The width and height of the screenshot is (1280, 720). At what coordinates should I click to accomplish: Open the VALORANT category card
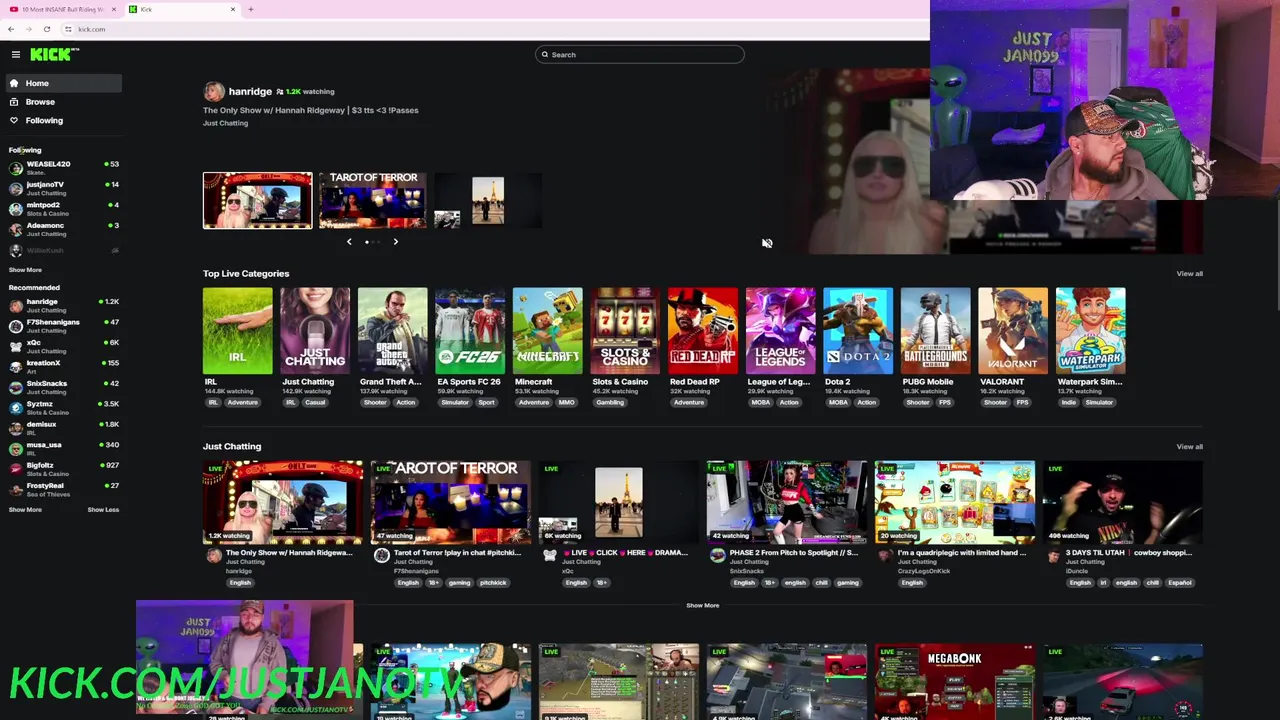pyautogui.click(x=1013, y=331)
